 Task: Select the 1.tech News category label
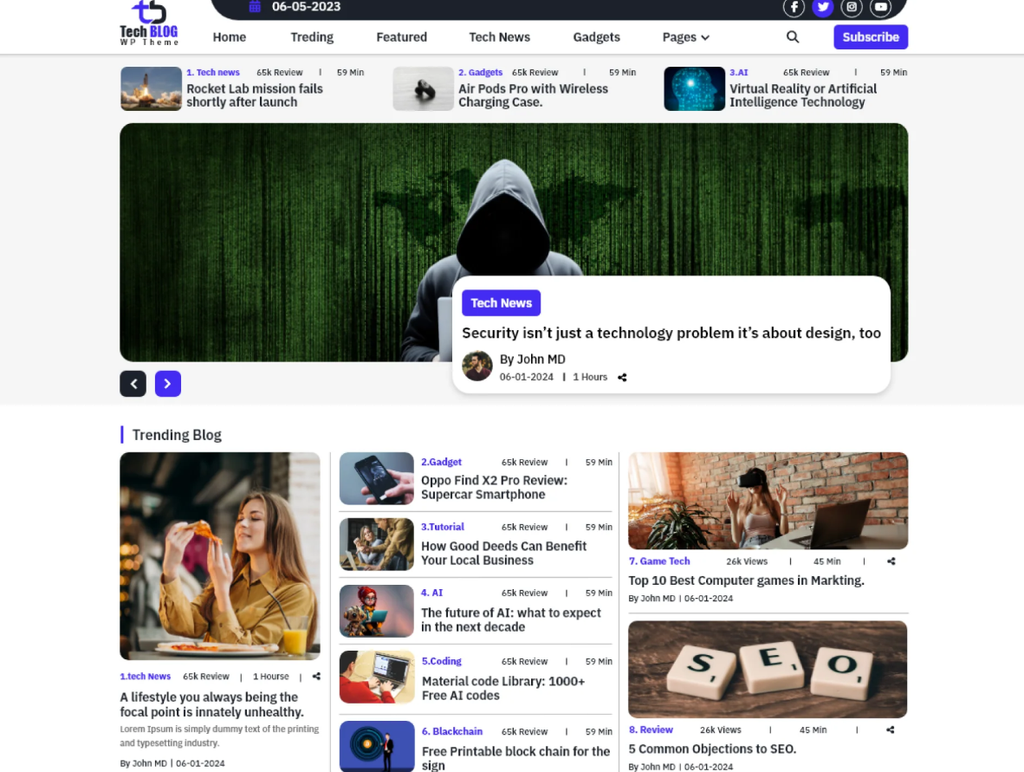[x=145, y=677]
